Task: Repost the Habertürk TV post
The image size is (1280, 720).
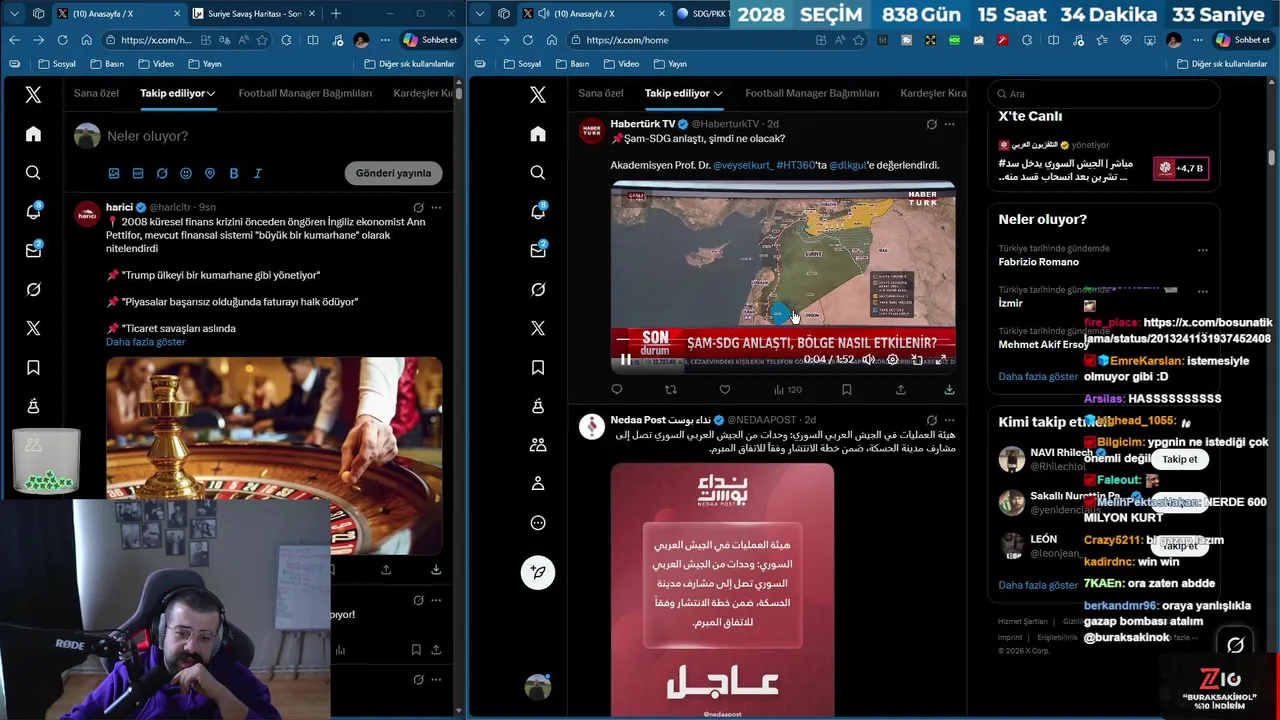Action: tap(671, 390)
